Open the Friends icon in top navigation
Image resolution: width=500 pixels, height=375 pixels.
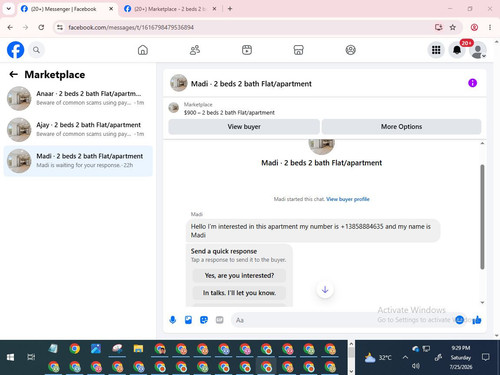click(x=195, y=50)
